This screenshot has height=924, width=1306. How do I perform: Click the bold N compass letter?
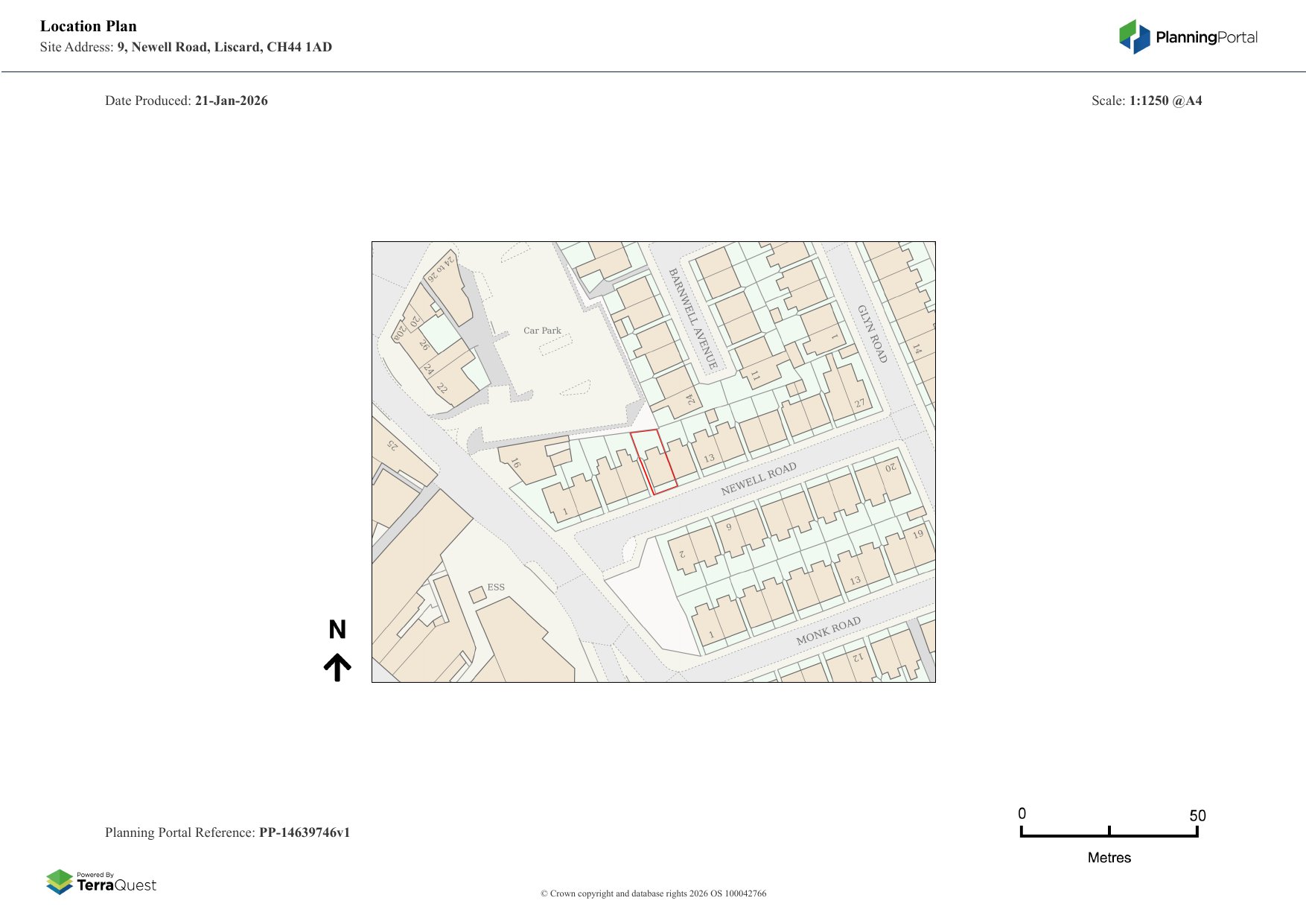coord(337,630)
